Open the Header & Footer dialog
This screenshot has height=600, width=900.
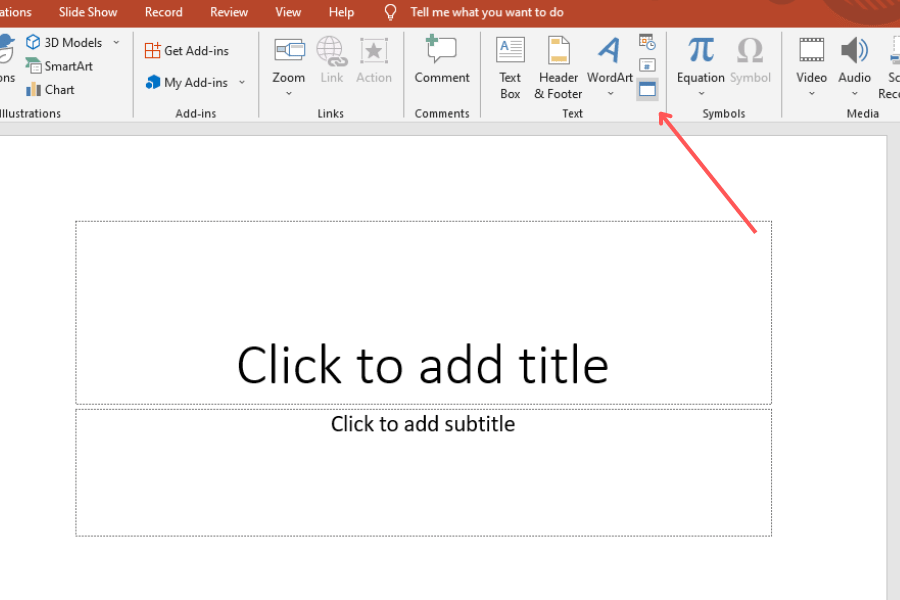coord(558,67)
